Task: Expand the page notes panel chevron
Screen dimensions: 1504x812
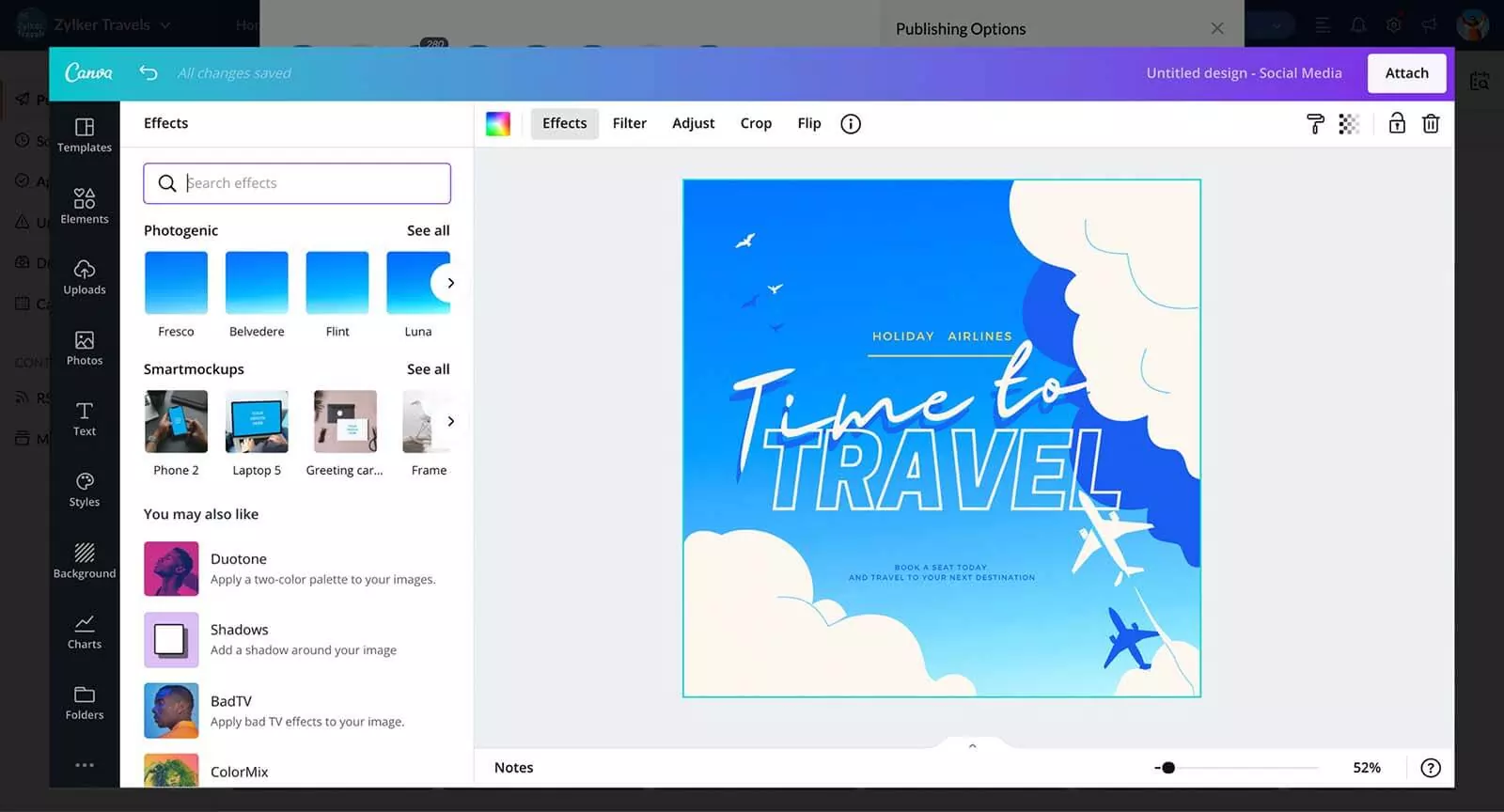Action: click(x=973, y=745)
